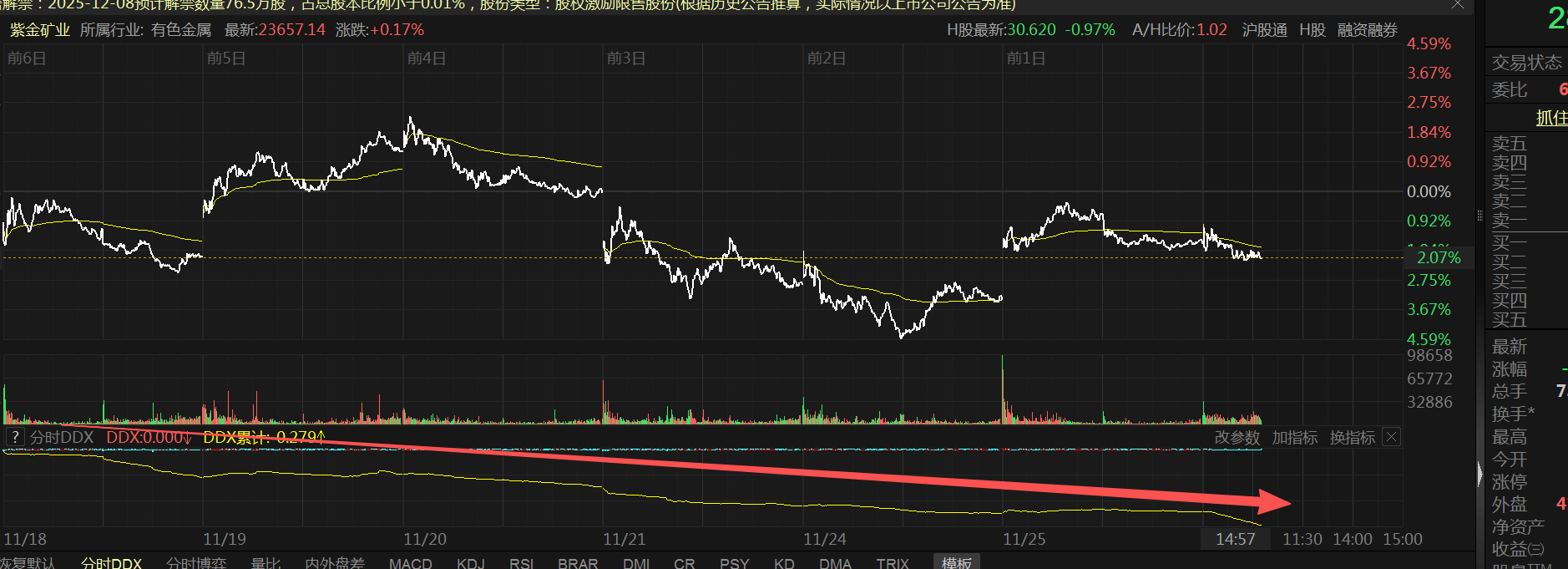The height and width of the screenshot is (569, 1568).
Task: Click the 11/24 date on the time axis
Action: coord(825,539)
